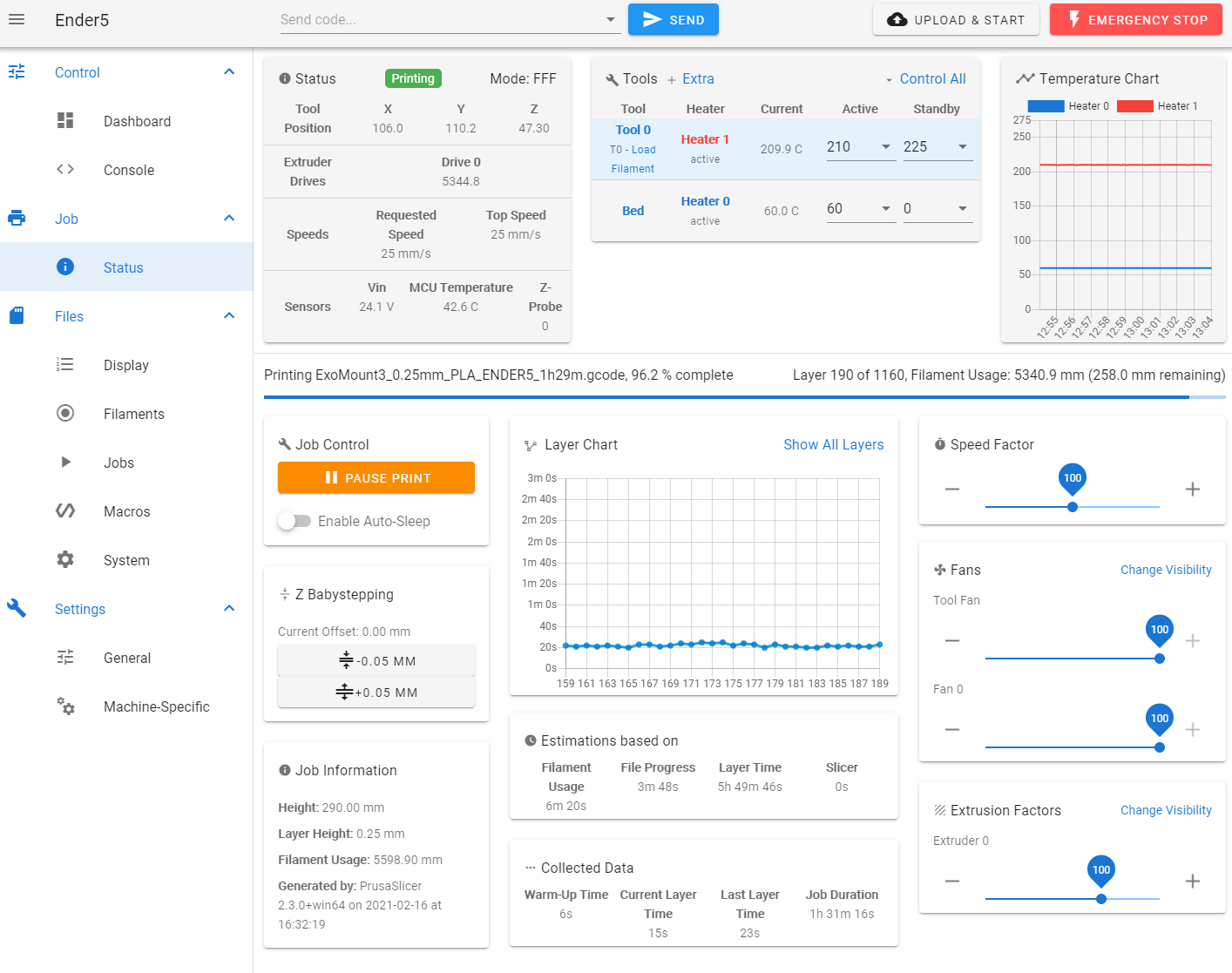Increase Tool Fan speed with plus icon
The image size is (1232, 973).
click(1193, 641)
